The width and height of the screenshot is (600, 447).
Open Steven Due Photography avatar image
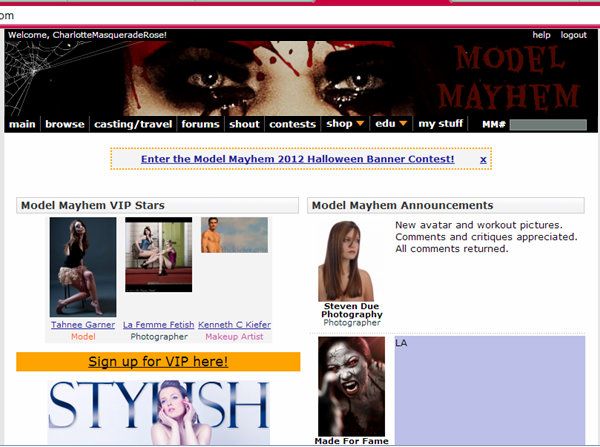click(346, 261)
